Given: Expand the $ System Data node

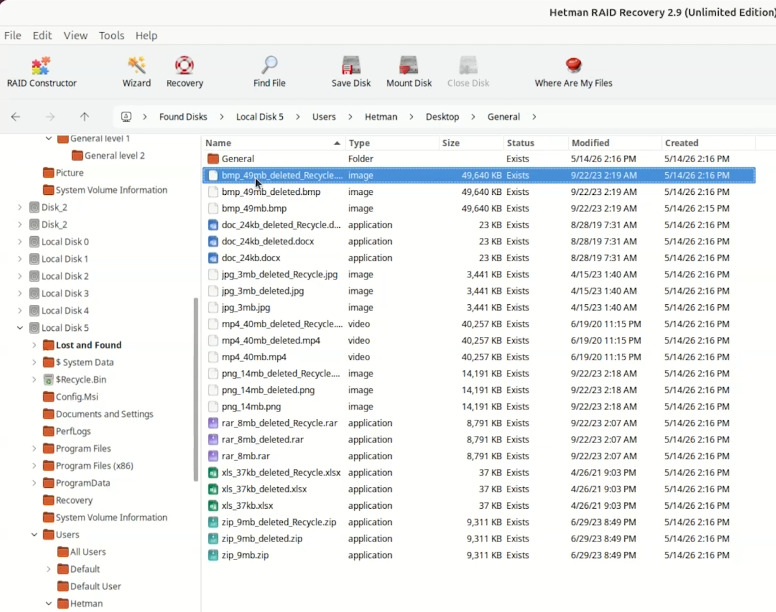Looking at the screenshot, I should coord(34,362).
